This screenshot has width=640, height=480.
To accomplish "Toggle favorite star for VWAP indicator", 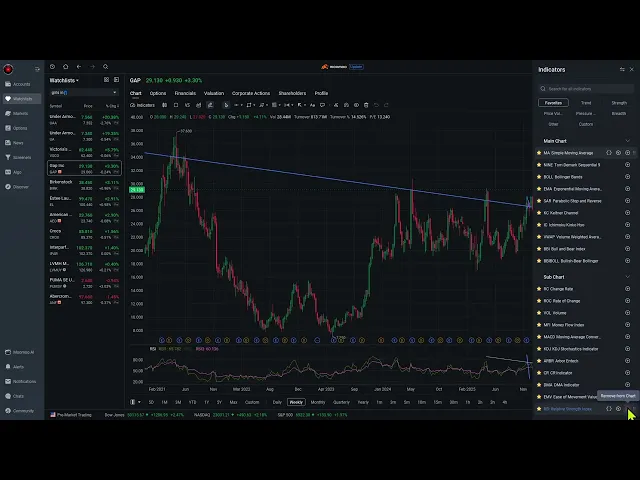I will (x=539, y=237).
